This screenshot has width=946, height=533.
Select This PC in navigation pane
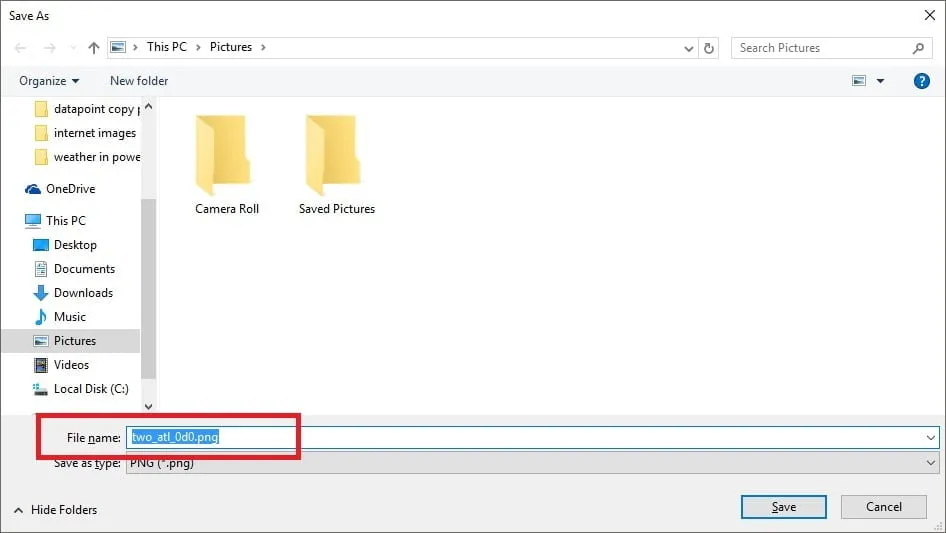(x=56, y=221)
